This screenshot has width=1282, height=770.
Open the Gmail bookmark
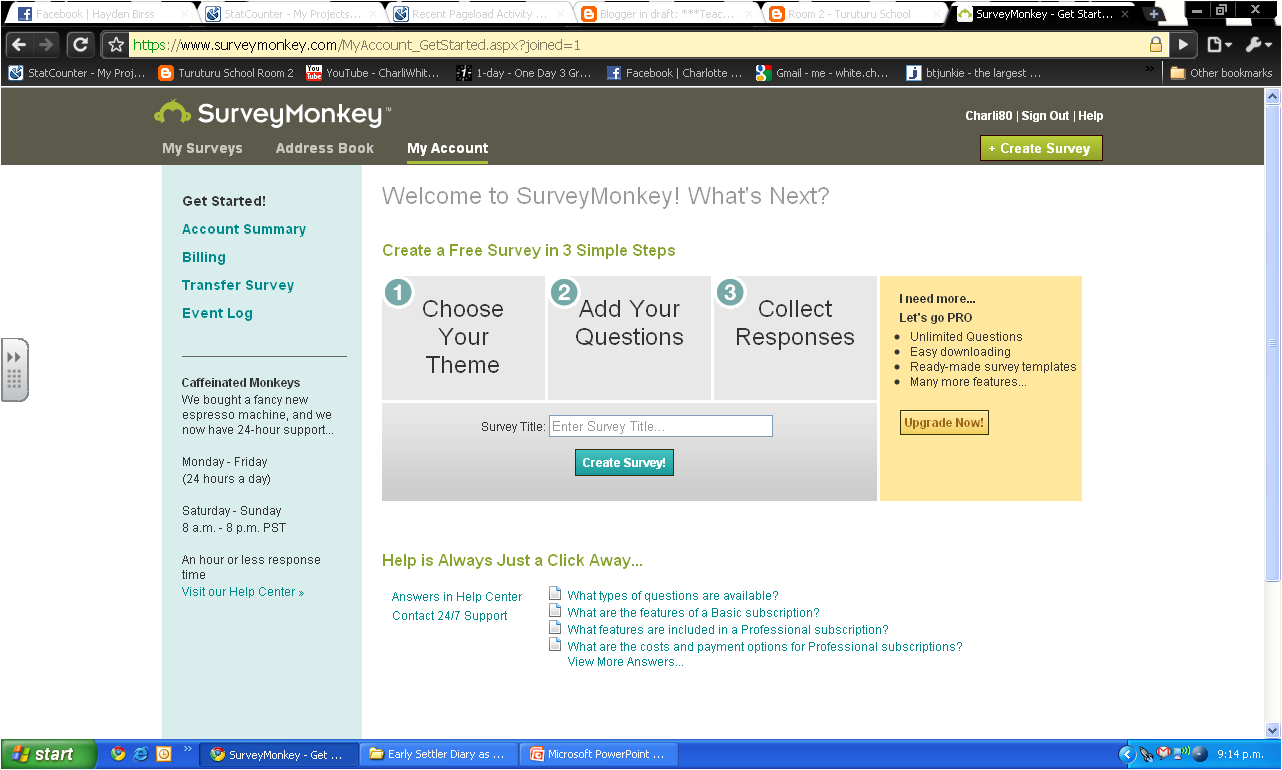pyautogui.click(x=824, y=73)
